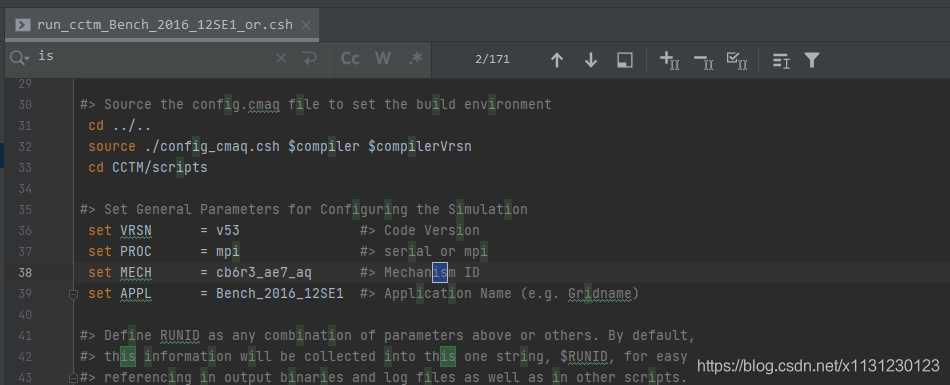Viewport: 950px width, 385px height.
Task: Click 'VRSN' variable name
Action: coord(136,230)
